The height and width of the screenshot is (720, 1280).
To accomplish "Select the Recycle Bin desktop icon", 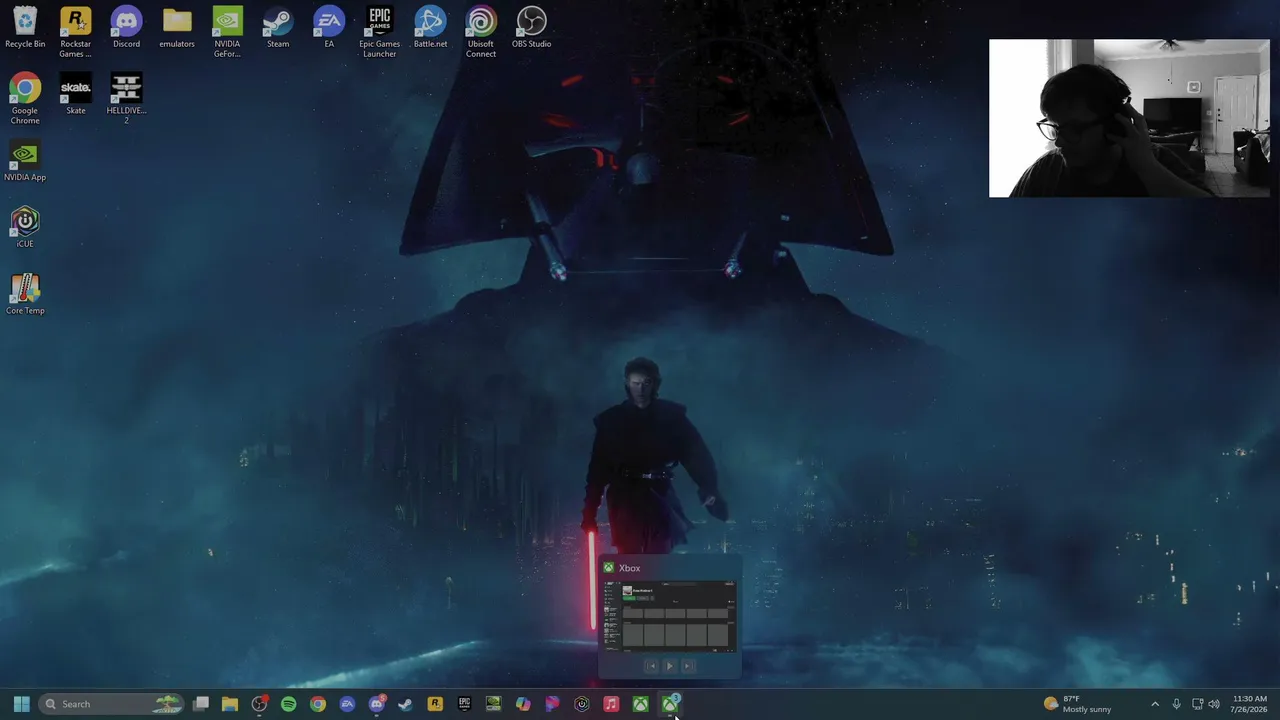I will [x=25, y=28].
